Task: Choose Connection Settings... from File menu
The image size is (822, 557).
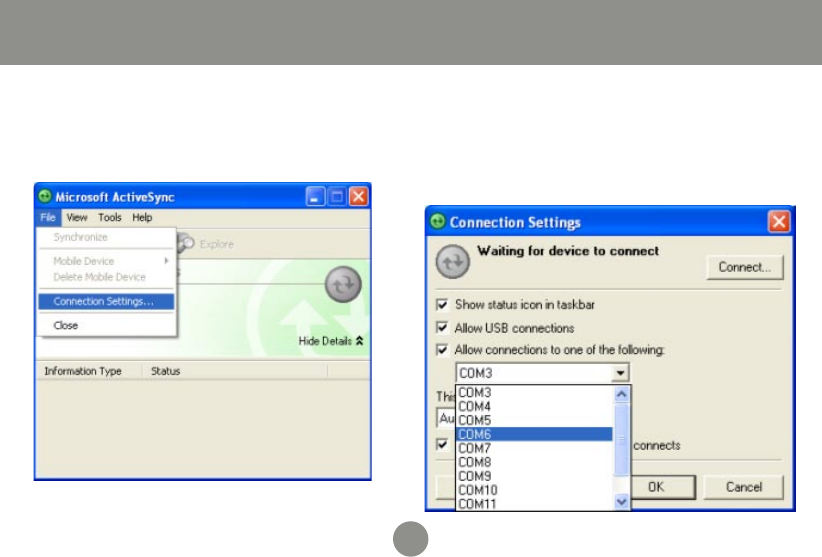Action: (x=106, y=301)
